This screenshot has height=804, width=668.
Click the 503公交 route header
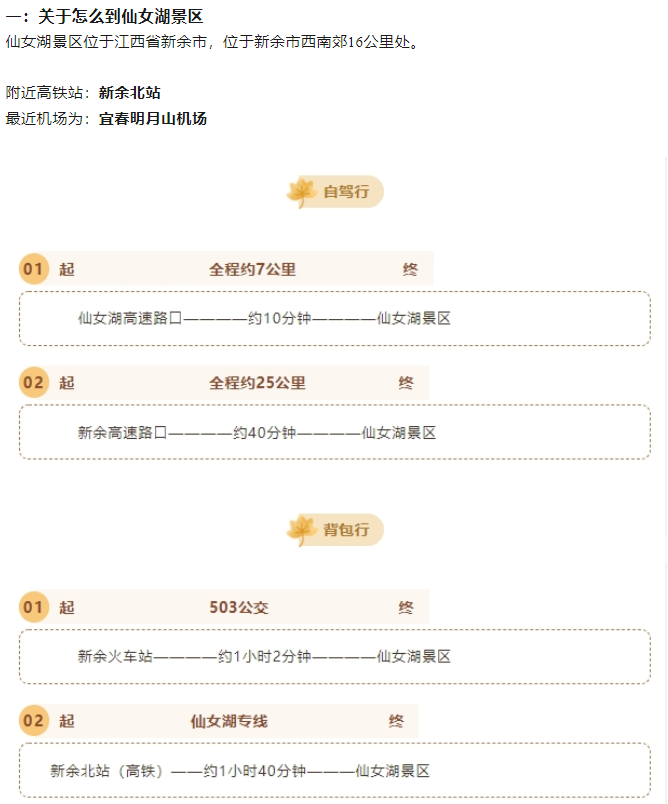click(x=239, y=607)
